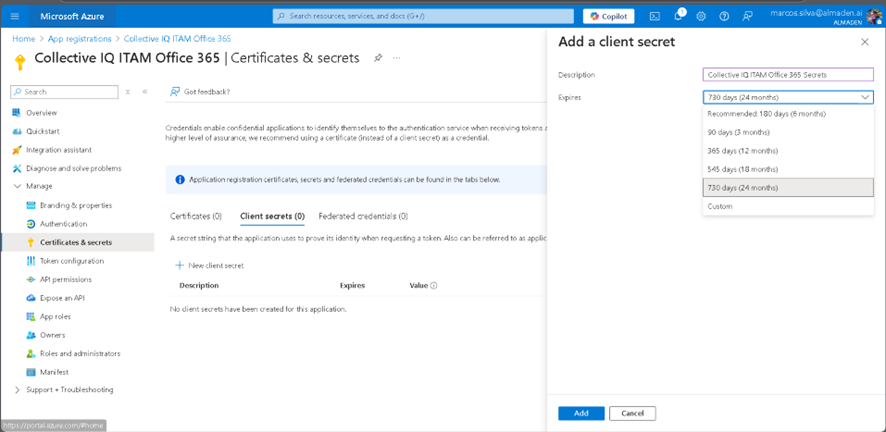Open API permissions in the sidebar
Screen dimensions: 886x432
pyautogui.click(x=65, y=279)
